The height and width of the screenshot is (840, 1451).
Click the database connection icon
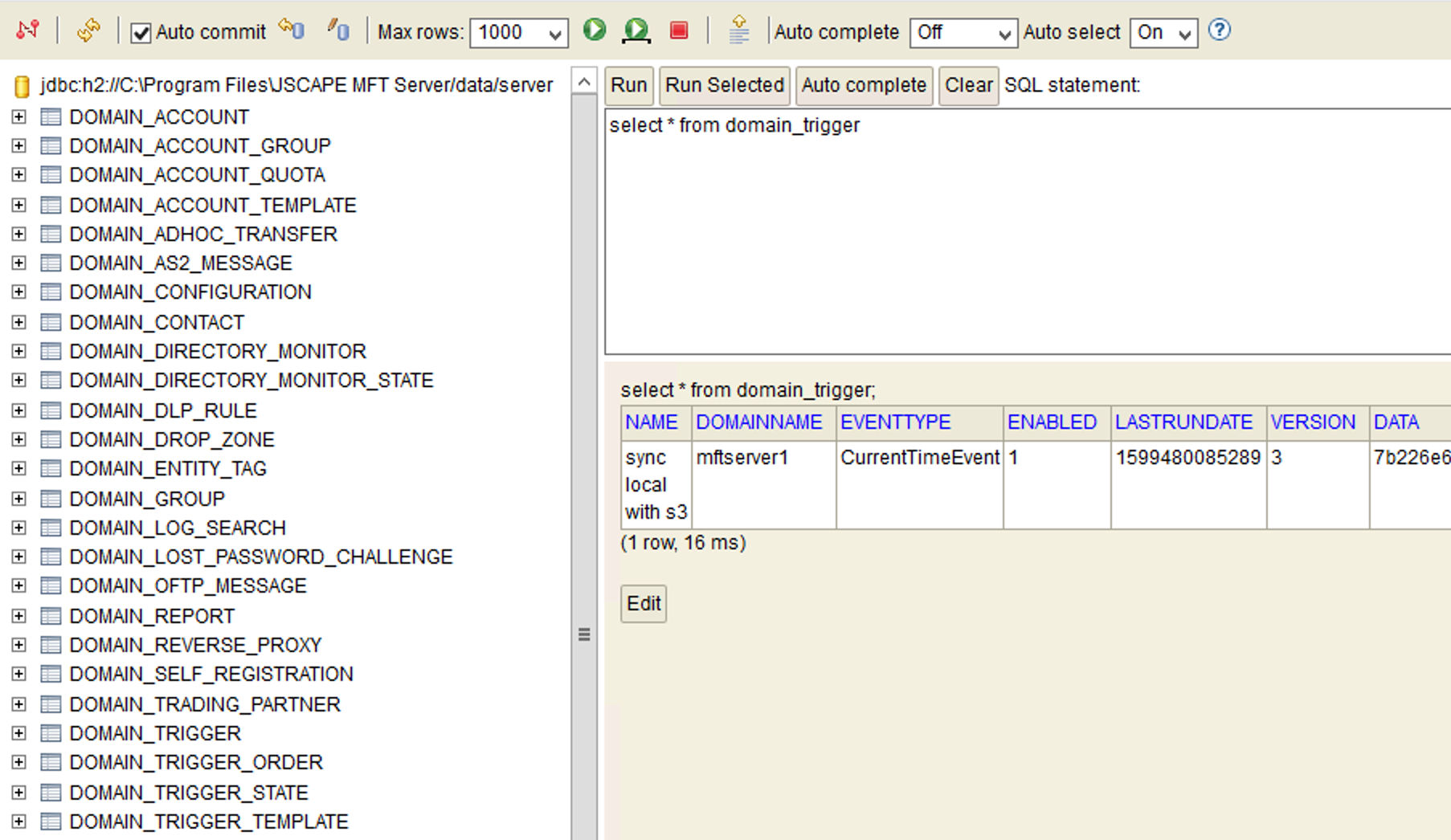click(x=22, y=85)
